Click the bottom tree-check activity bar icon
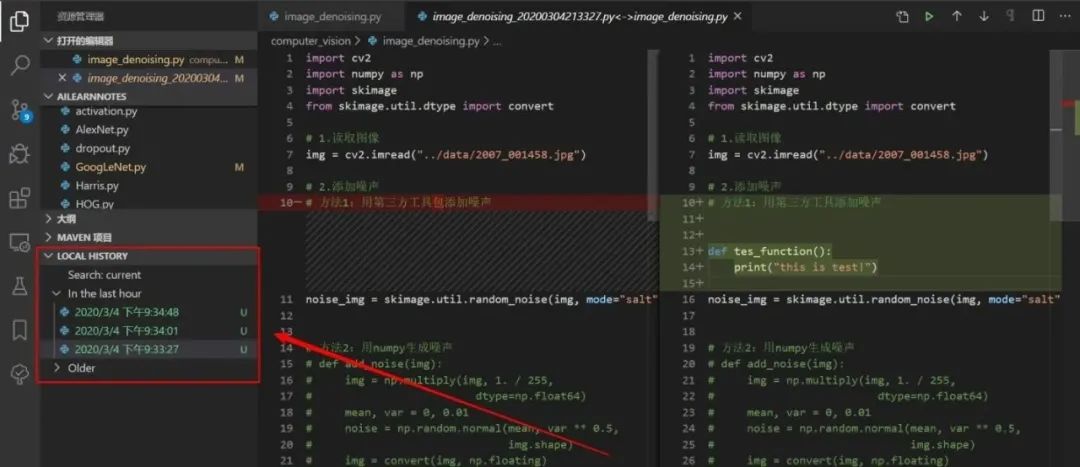This screenshot has height=467, width=1080. [20, 374]
